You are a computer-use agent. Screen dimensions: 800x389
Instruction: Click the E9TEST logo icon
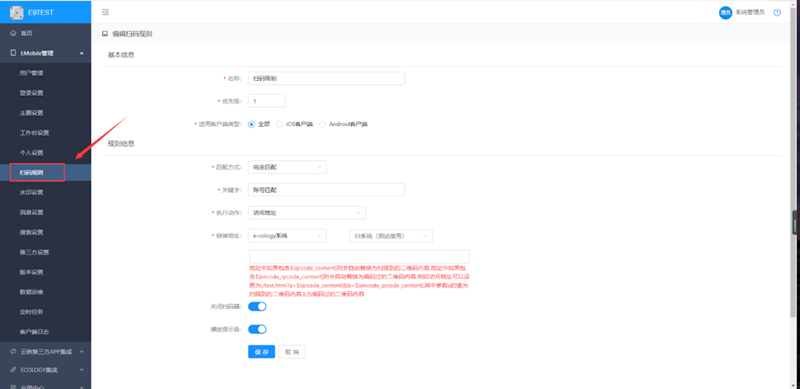pos(17,12)
